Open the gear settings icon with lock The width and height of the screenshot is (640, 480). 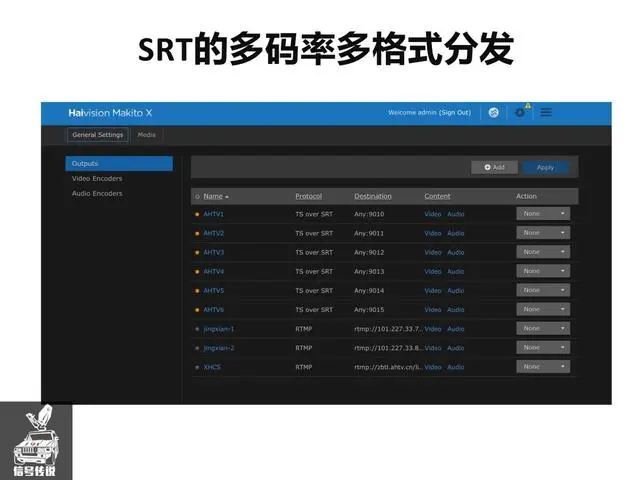[x=521, y=111]
